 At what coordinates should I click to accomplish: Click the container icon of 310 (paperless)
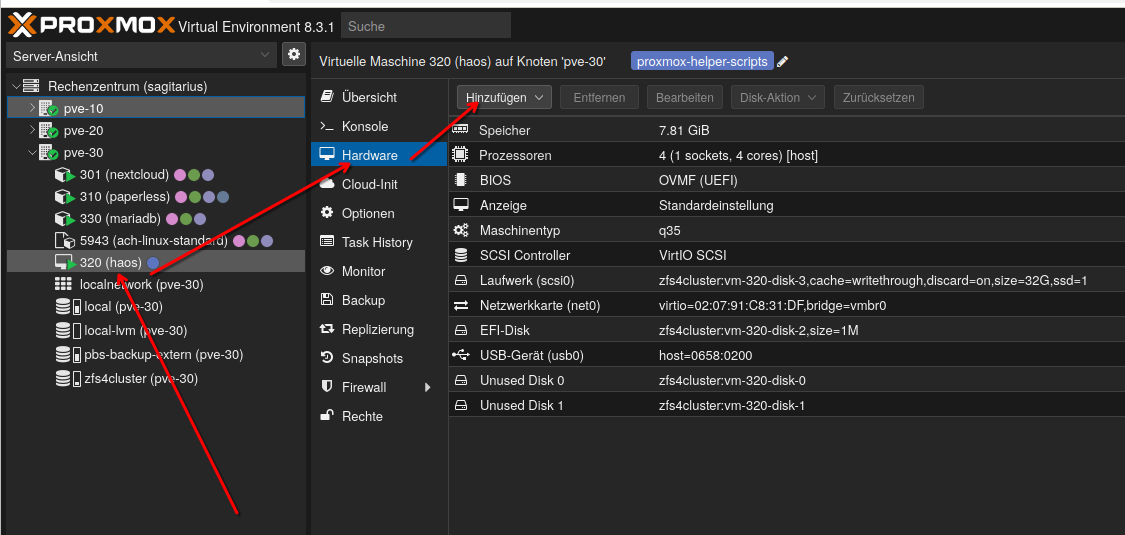click(65, 197)
